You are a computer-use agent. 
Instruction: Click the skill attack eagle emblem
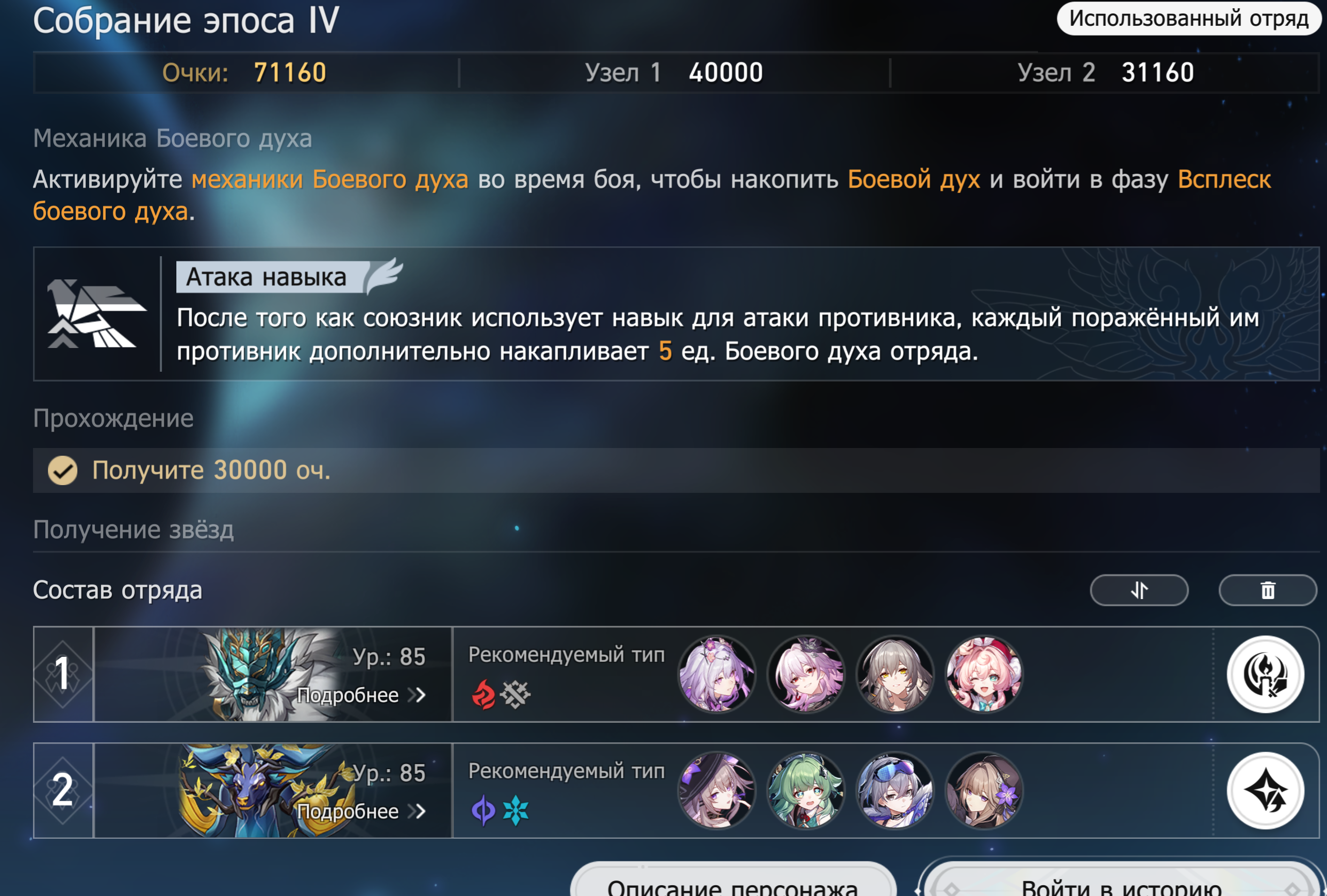point(96,313)
